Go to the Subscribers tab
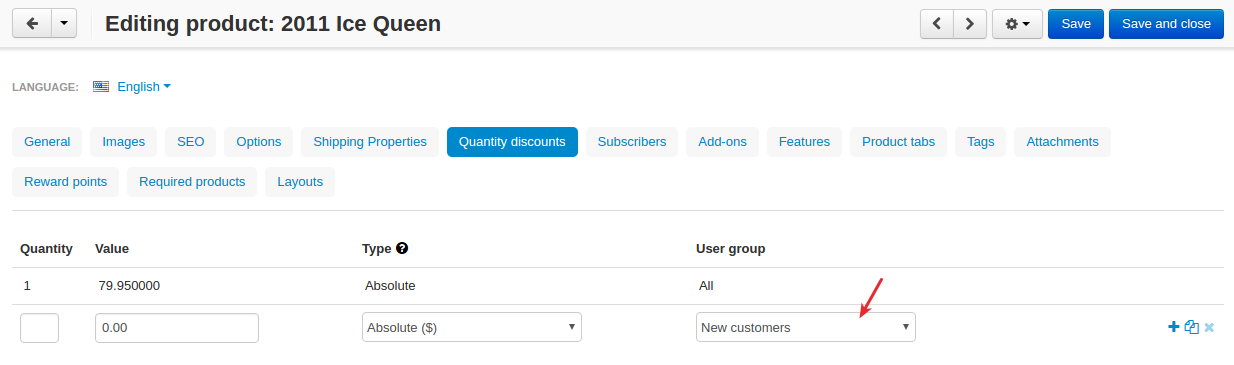This screenshot has height=365, width=1234. (x=632, y=142)
